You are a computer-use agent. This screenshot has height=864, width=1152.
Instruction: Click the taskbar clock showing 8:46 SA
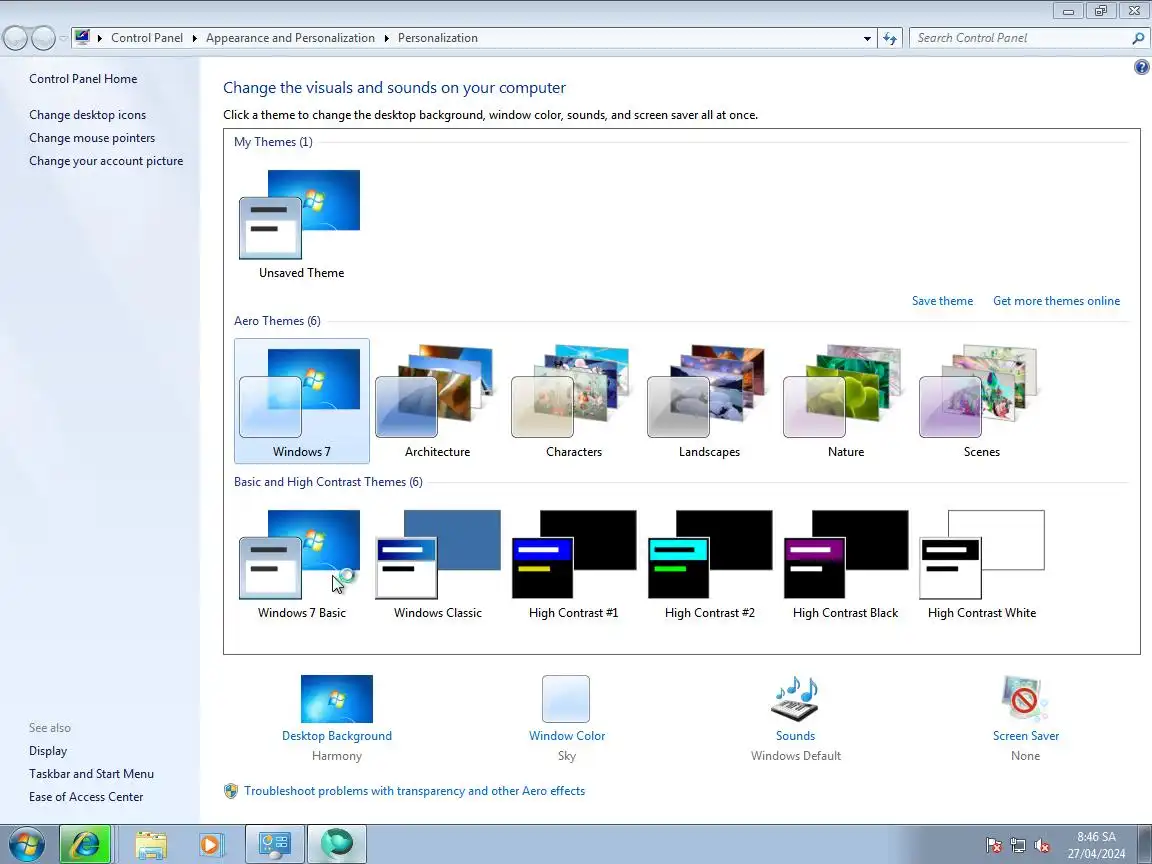[1096, 845]
